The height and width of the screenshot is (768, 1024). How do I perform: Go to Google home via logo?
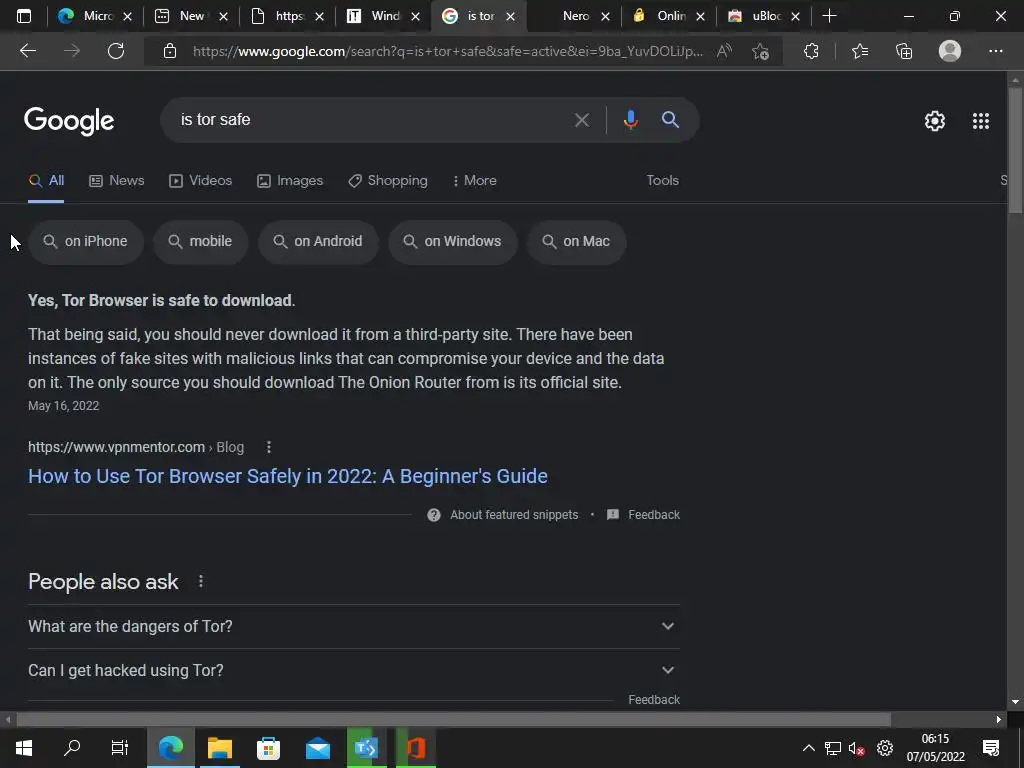pyautogui.click(x=69, y=121)
